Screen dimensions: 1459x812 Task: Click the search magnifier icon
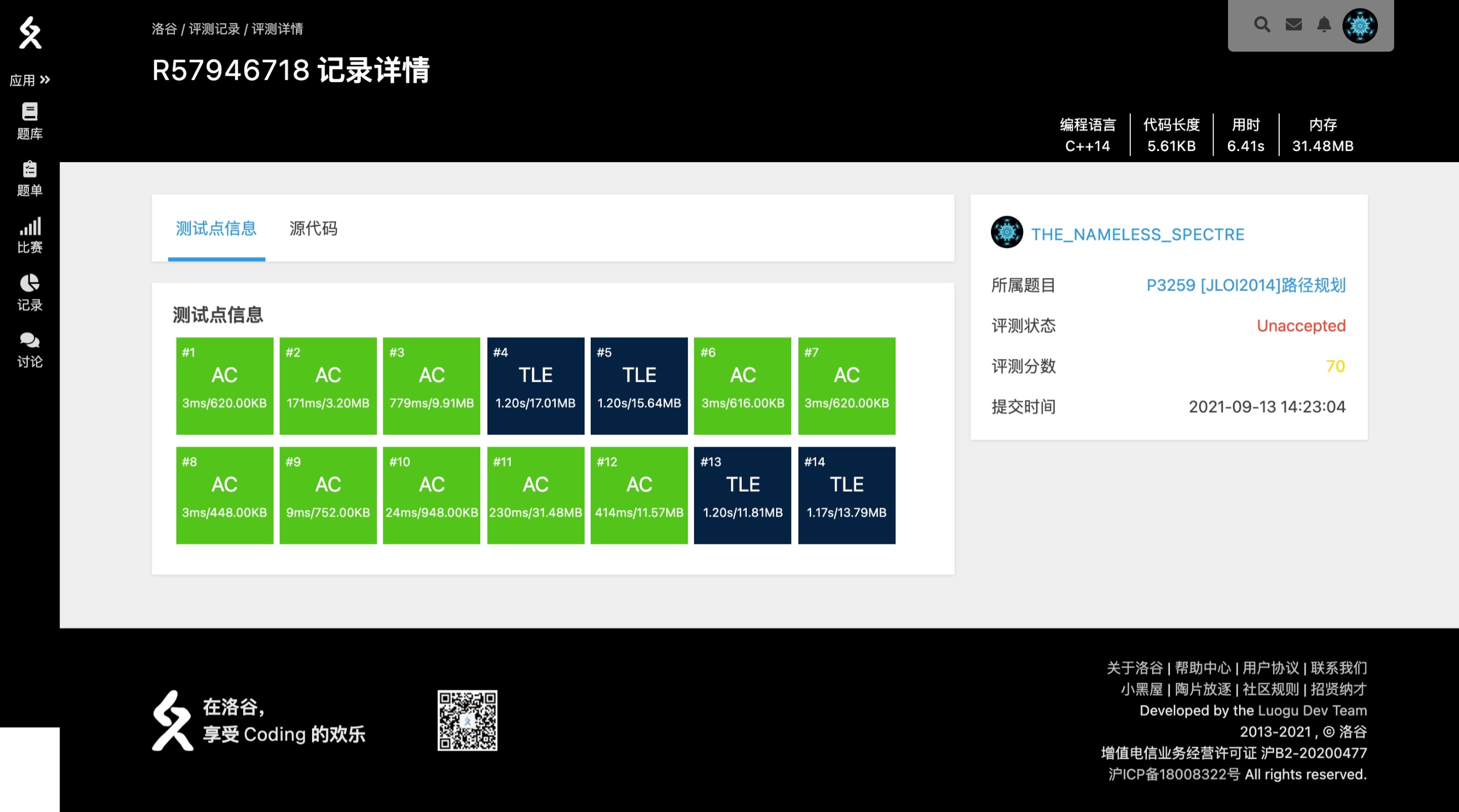click(1261, 25)
